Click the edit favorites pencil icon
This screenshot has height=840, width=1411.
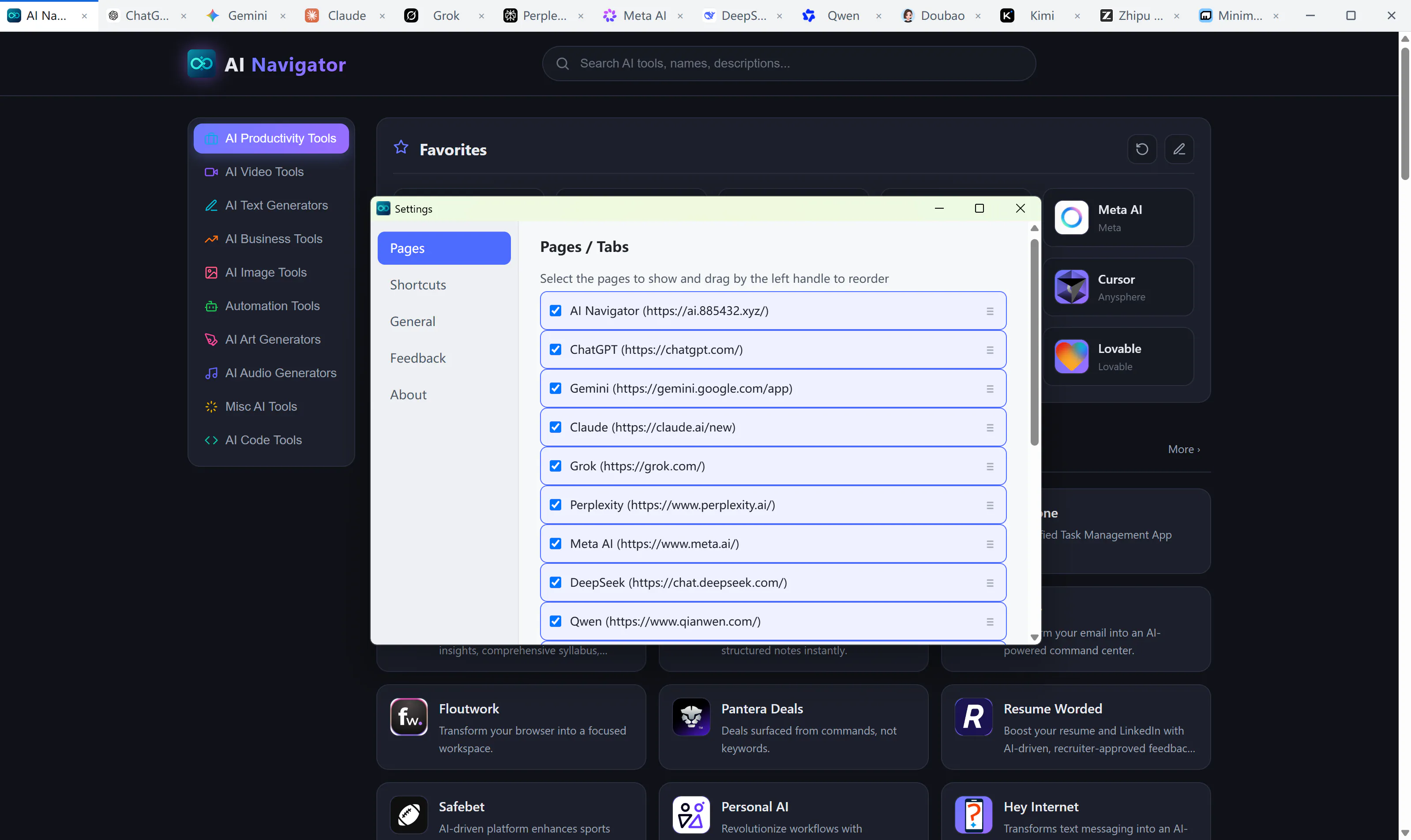[1179, 149]
